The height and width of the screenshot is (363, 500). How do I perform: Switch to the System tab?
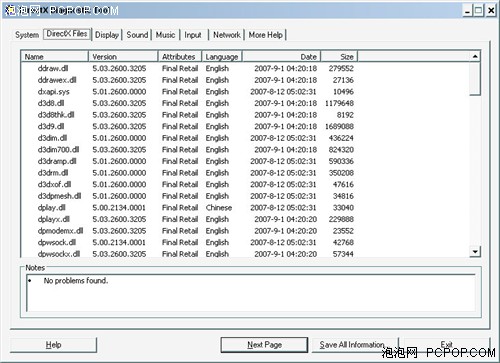pos(27,35)
